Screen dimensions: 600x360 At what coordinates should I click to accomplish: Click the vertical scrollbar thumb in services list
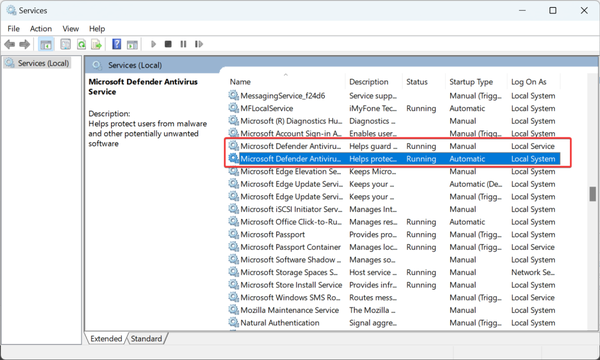(x=592, y=194)
